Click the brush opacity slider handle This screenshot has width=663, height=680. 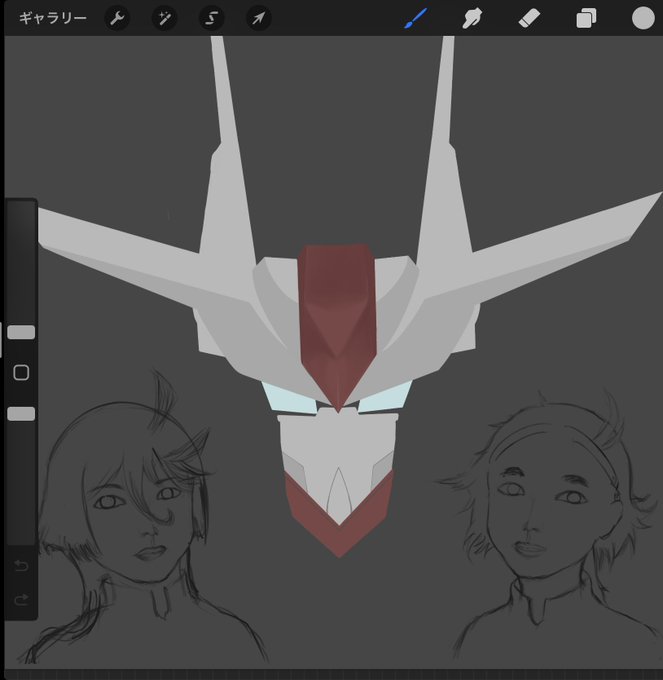(21, 414)
